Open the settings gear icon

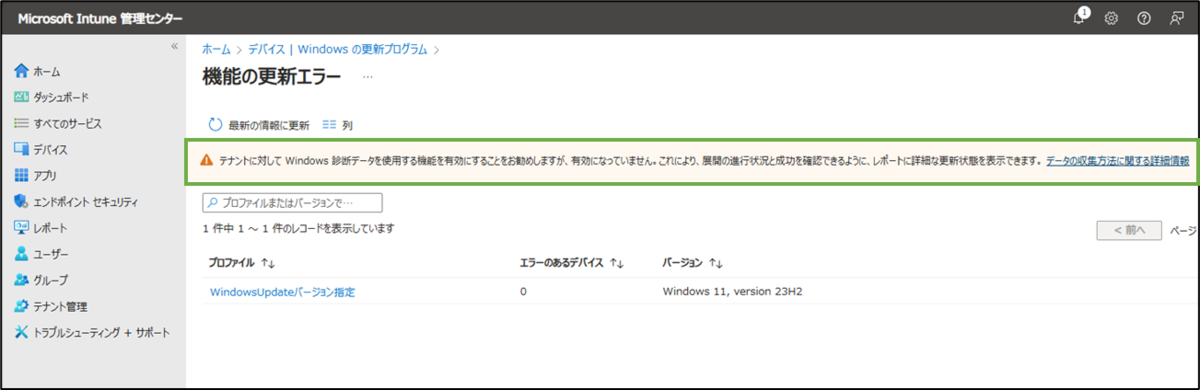[x=1111, y=19]
